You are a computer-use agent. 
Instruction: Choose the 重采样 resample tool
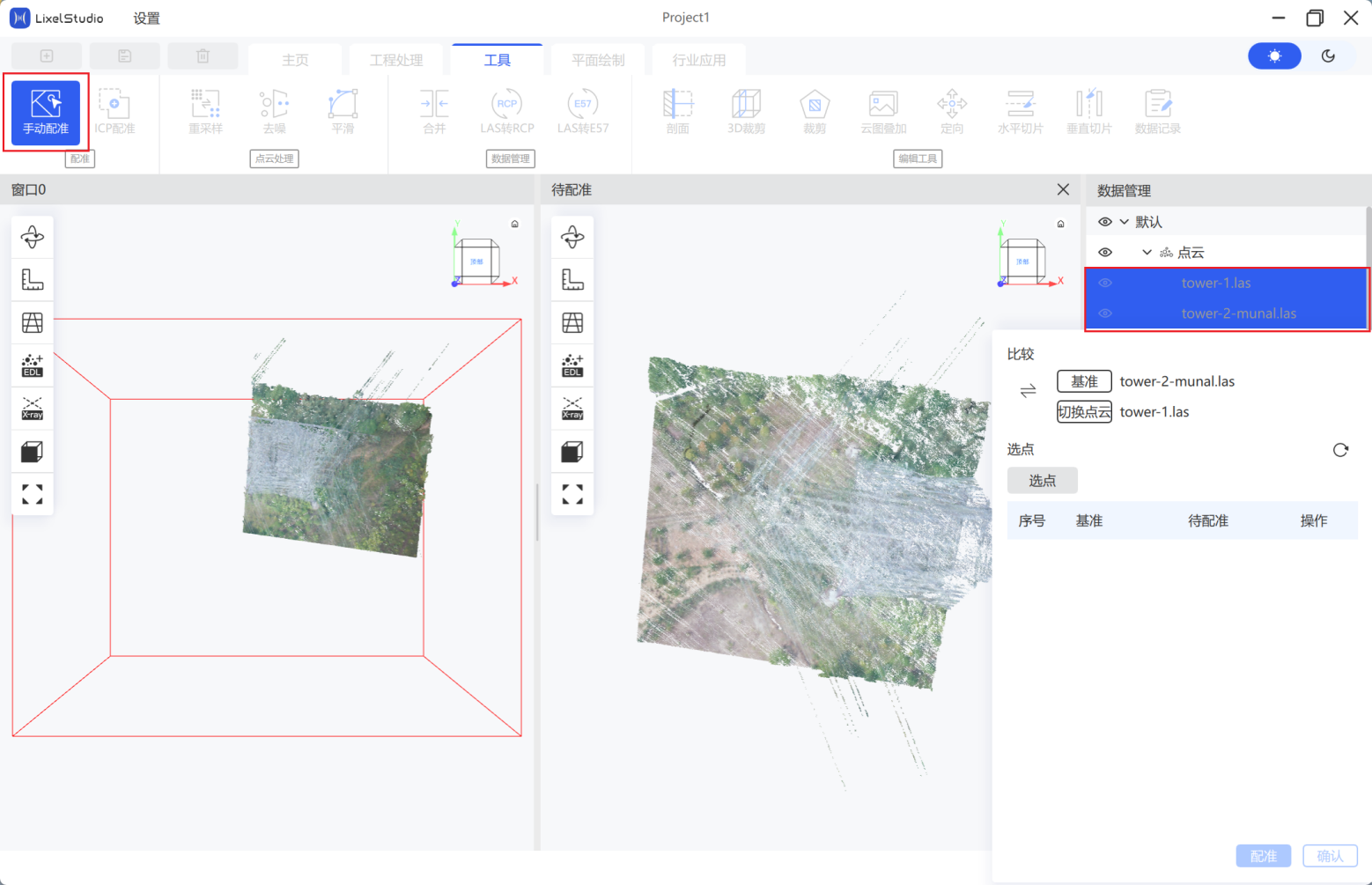click(206, 112)
